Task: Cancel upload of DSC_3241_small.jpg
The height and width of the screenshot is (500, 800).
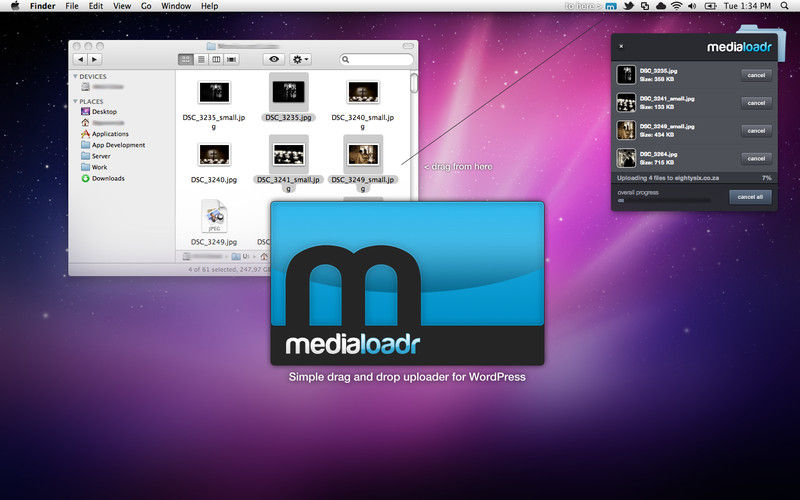Action: coord(756,103)
